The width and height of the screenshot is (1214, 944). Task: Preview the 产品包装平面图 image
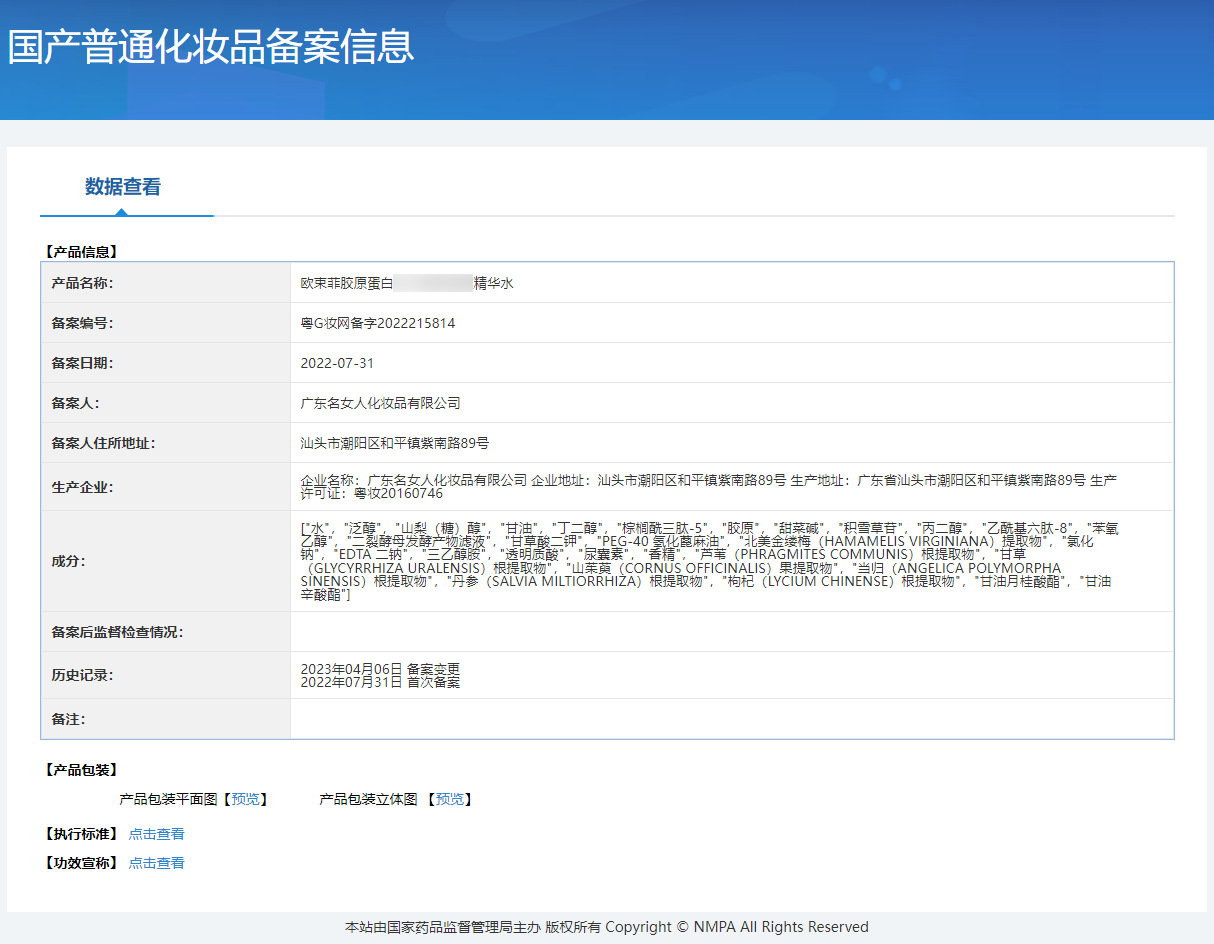click(x=245, y=799)
